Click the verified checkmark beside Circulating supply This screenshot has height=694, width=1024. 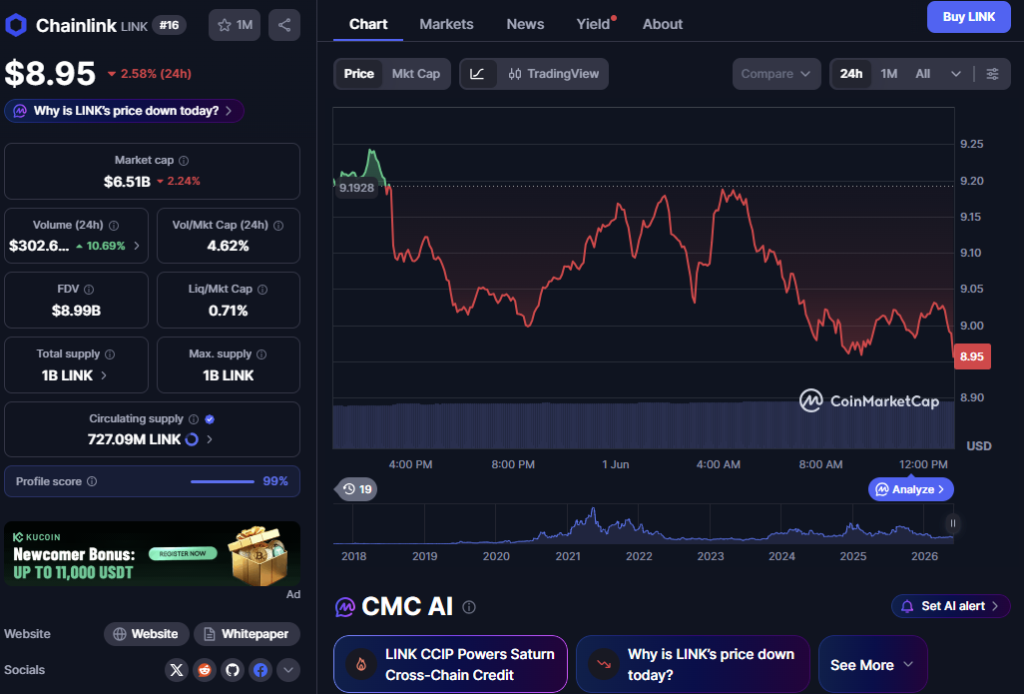210,419
